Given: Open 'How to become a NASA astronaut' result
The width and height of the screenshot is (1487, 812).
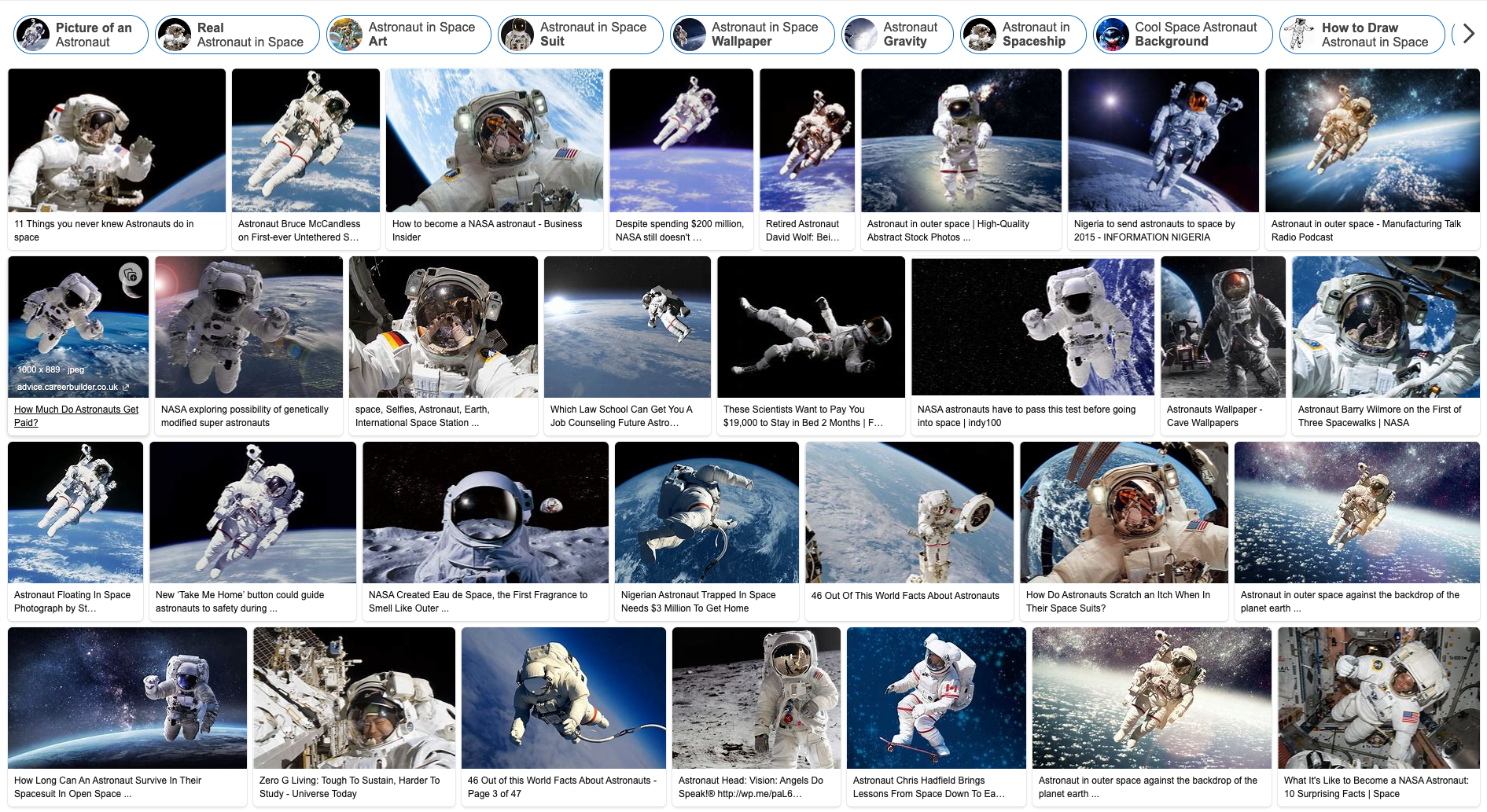Looking at the screenshot, I should click(x=495, y=140).
